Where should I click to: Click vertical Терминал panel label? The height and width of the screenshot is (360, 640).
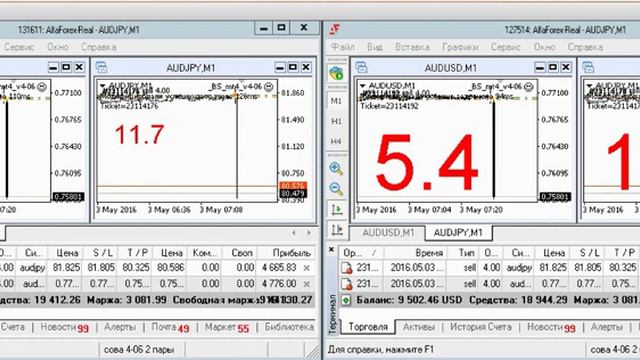332,314
